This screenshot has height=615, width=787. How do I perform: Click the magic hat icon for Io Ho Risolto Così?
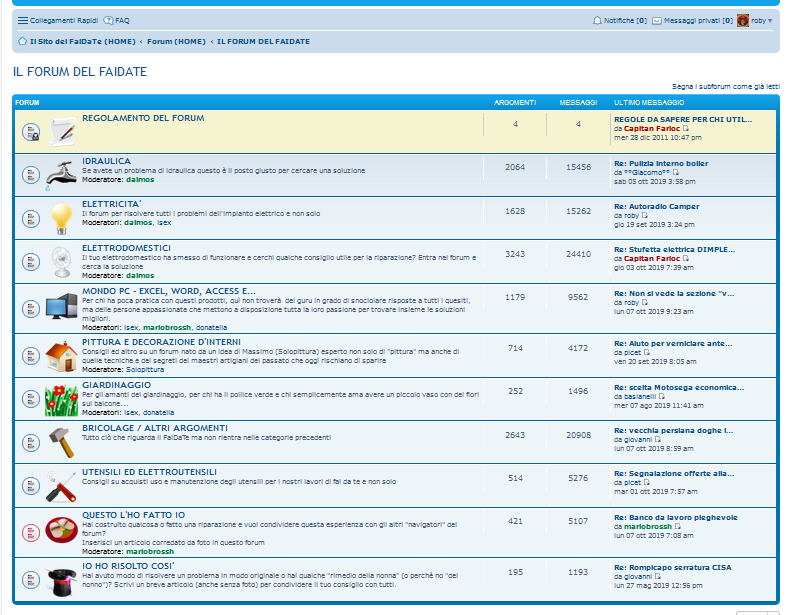pos(62,579)
